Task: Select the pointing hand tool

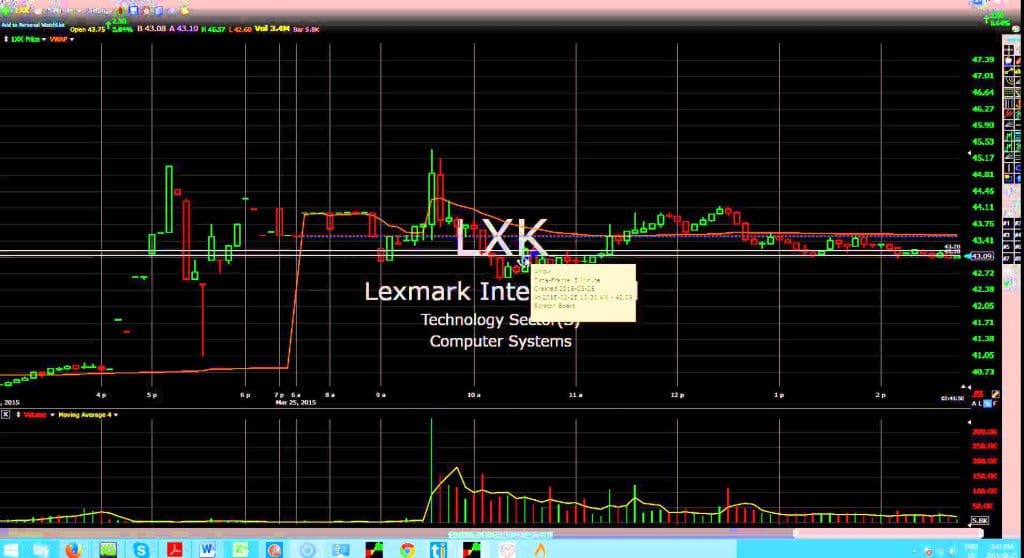Action: click(1008, 60)
